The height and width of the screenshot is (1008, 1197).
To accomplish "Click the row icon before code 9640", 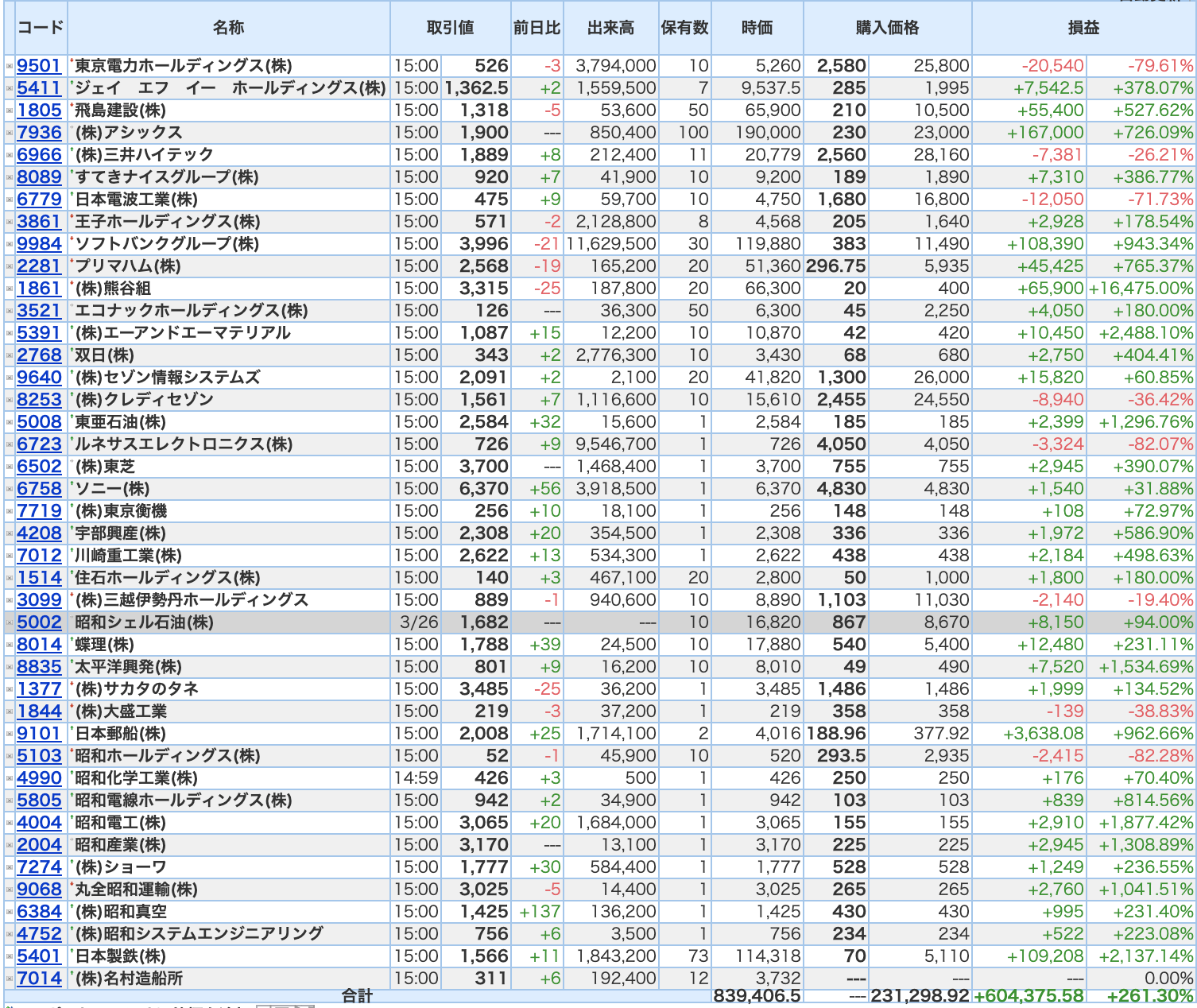I will pos(10,378).
